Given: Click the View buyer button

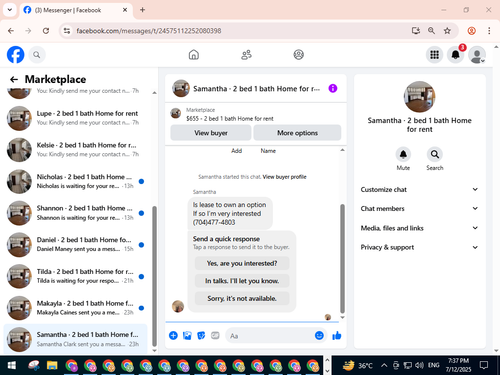Looking at the screenshot, I should click(x=211, y=133).
